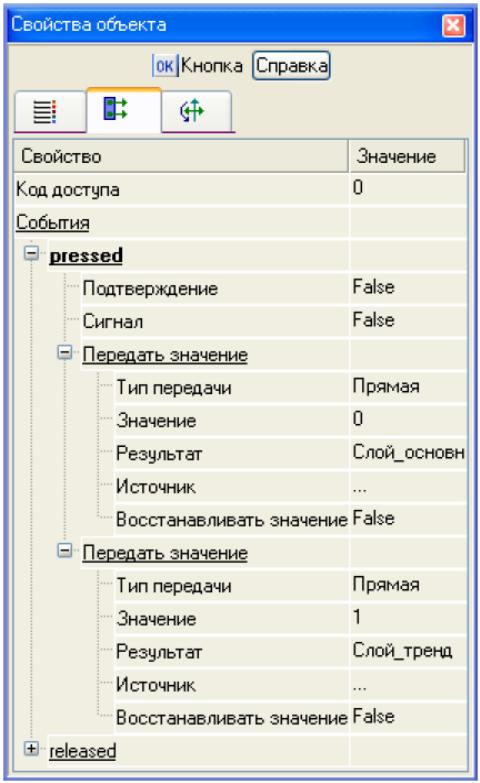The height and width of the screenshot is (783, 480).
Task: Open the dynamic transformation arrows tab
Action: (x=197, y=111)
